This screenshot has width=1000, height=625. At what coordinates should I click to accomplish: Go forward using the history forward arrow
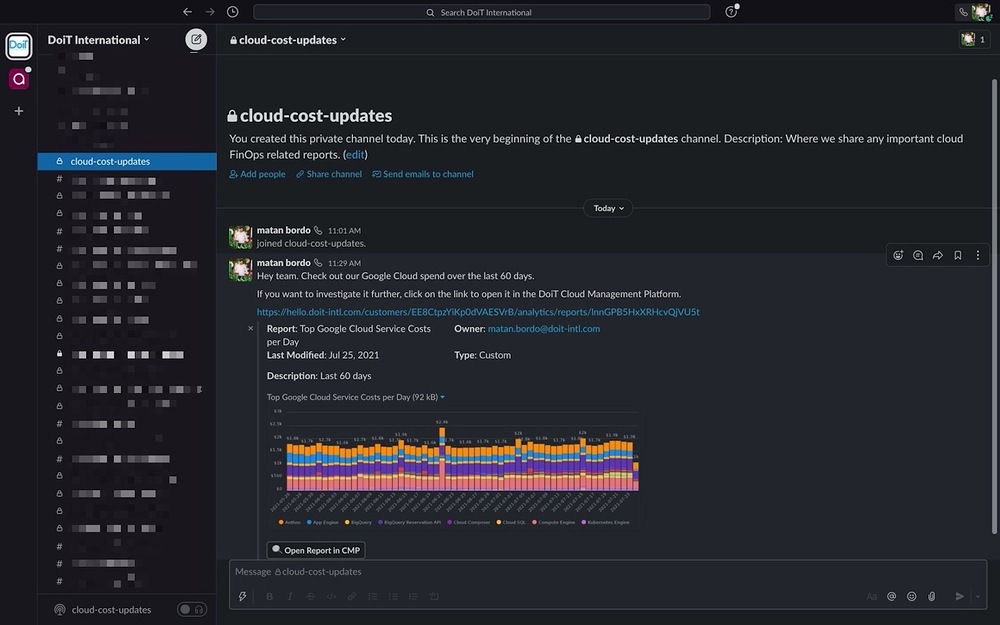point(210,11)
